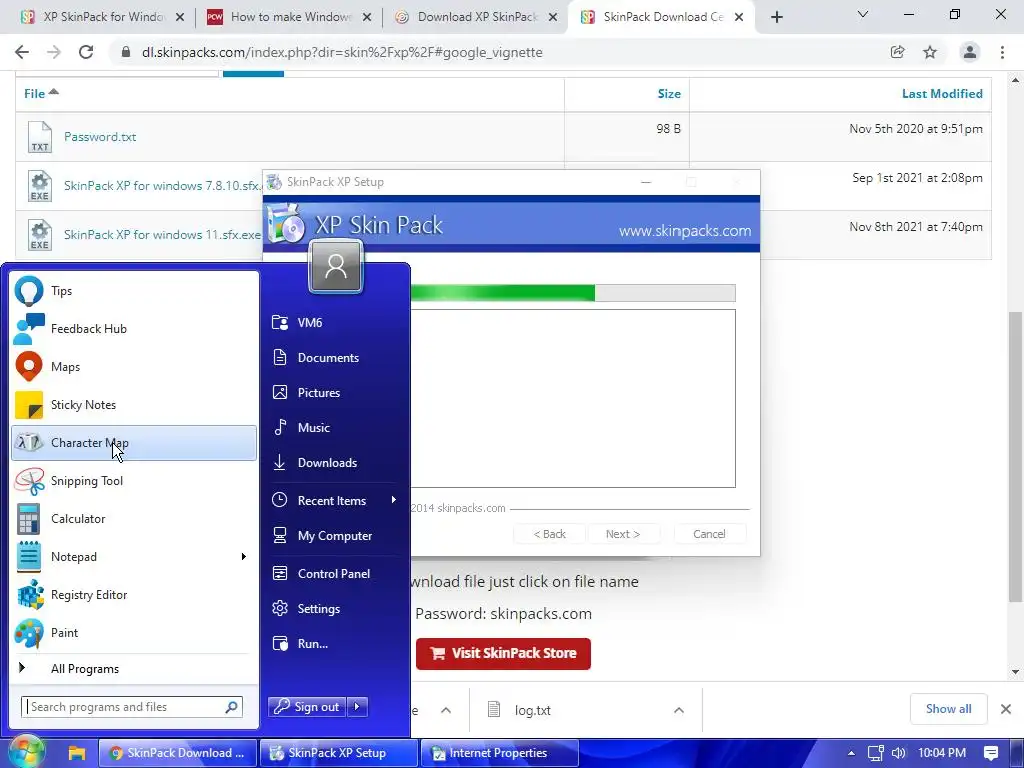Click the user account picture
This screenshot has width=1024, height=768.
(x=336, y=266)
